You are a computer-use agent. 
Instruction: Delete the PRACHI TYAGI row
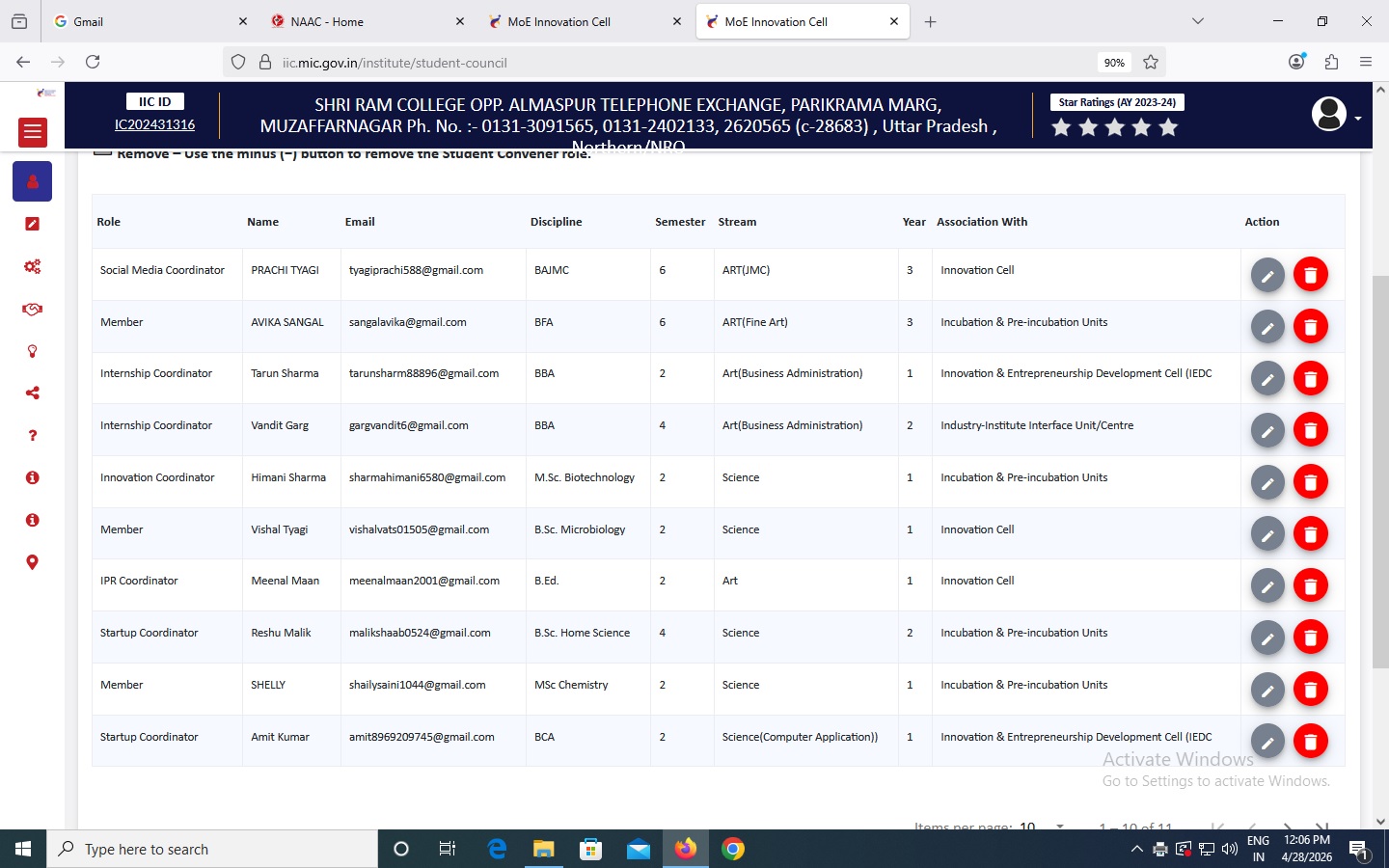coord(1311,275)
